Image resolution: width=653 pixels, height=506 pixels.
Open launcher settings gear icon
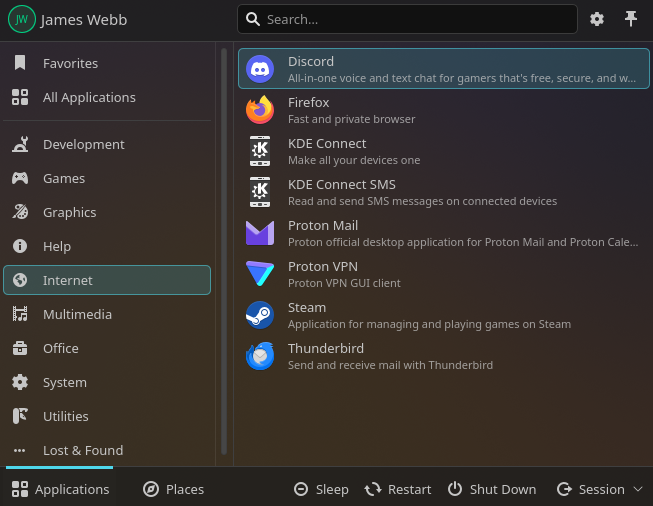click(597, 19)
